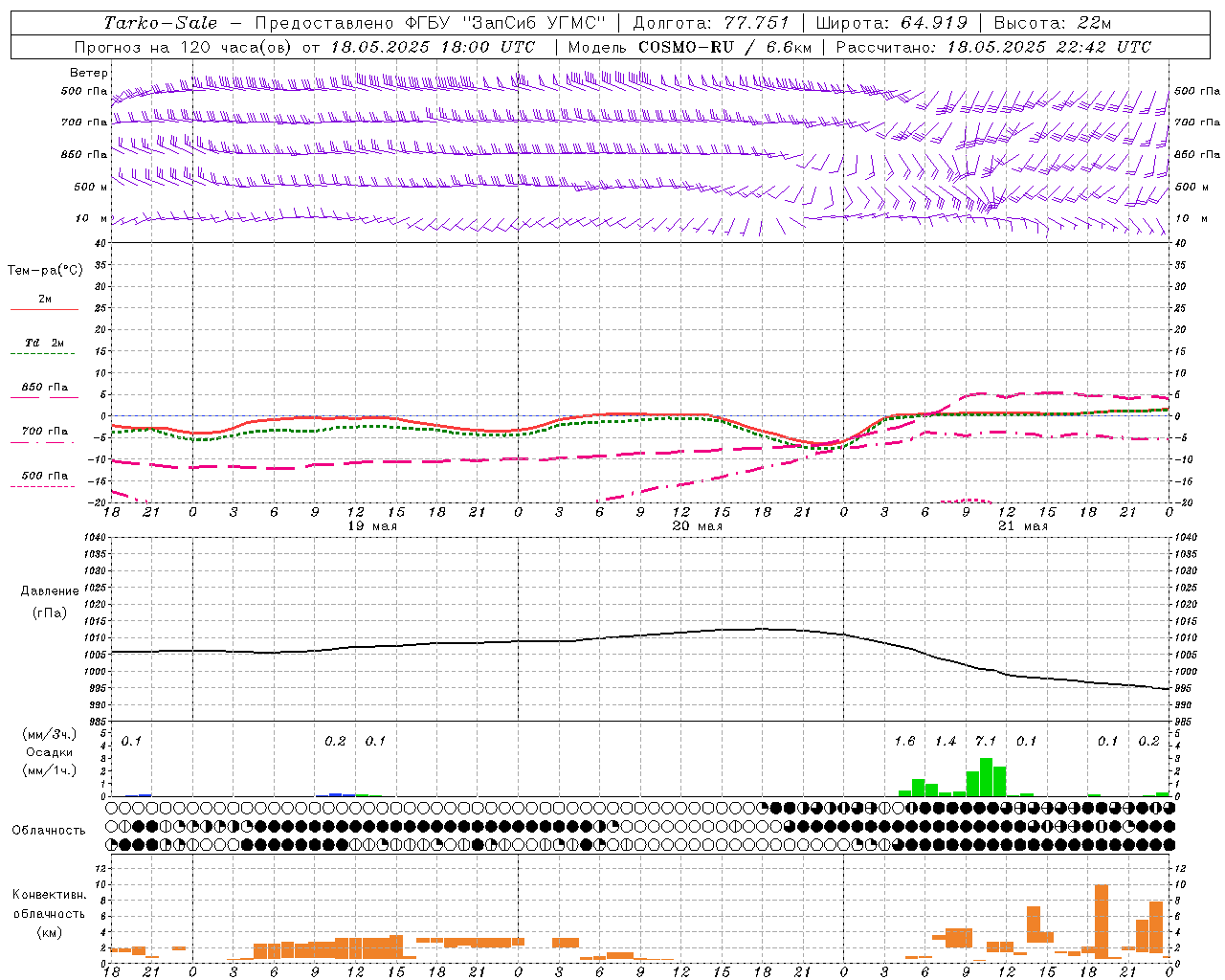Click the "Давление" pressure panel label
Viewport: 1225px width, 980px height.
(50, 591)
